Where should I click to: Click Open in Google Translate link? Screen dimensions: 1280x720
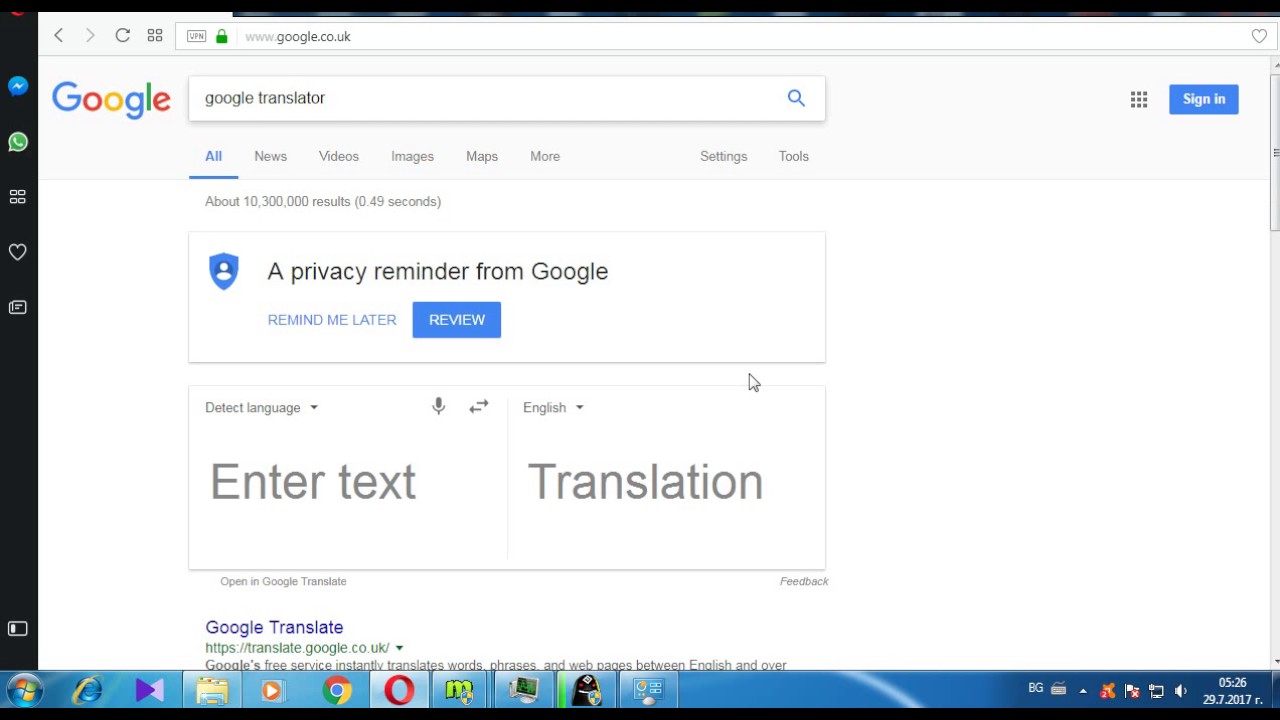click(x=283, y=581)
